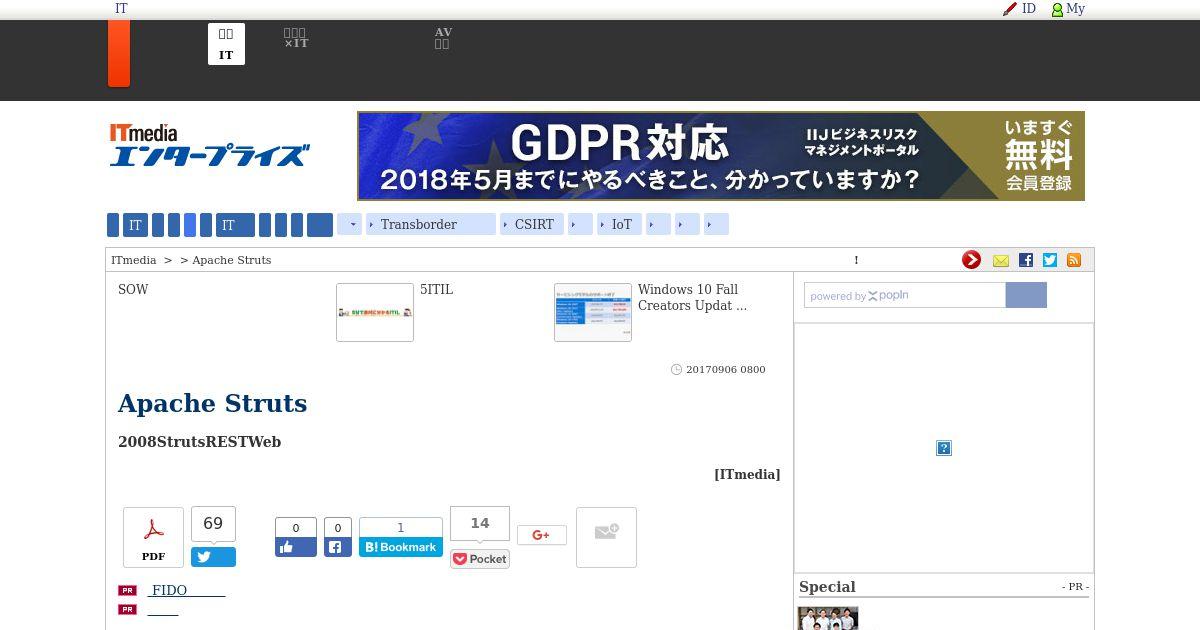Select the ×IT tab in the dark header

[296, 38]
